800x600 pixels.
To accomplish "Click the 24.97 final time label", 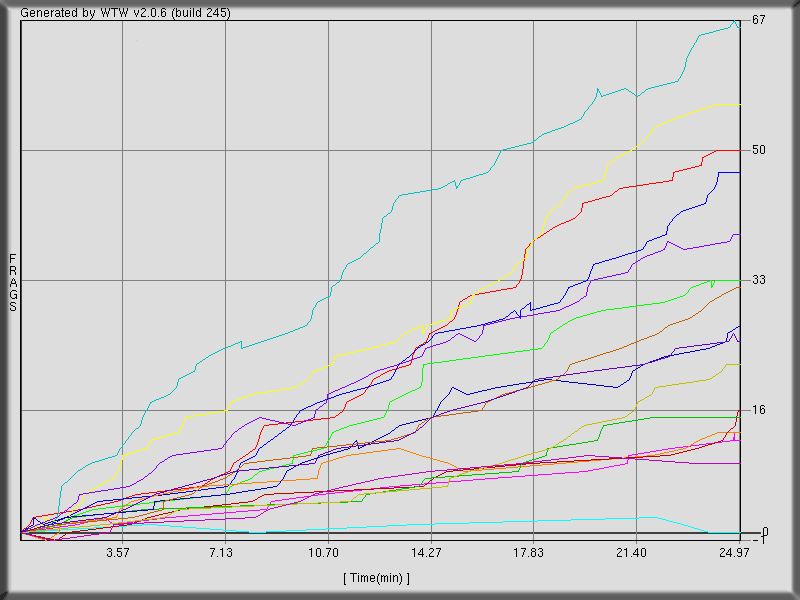I will pyautogui.click(x=735, y=553).
